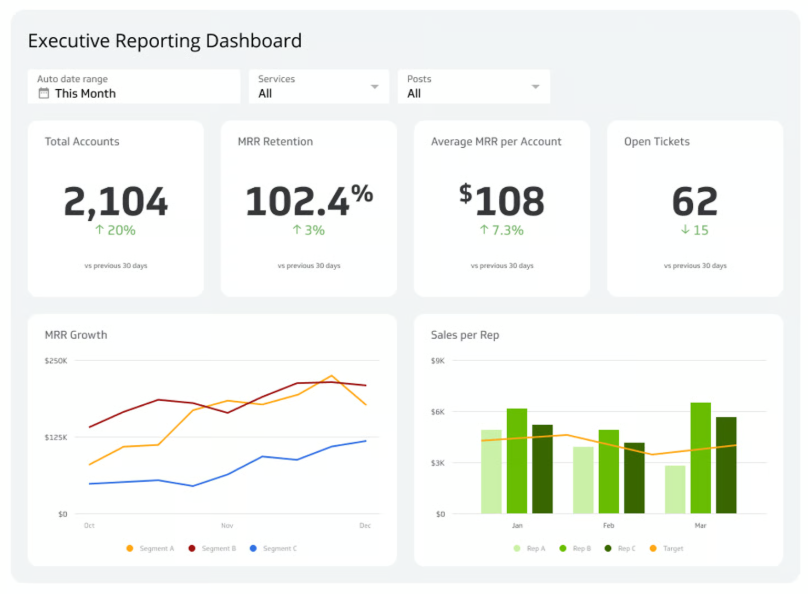Click the Rep A bar for Feb
This screenshot has width=808, height=594.
pos(583,480)
